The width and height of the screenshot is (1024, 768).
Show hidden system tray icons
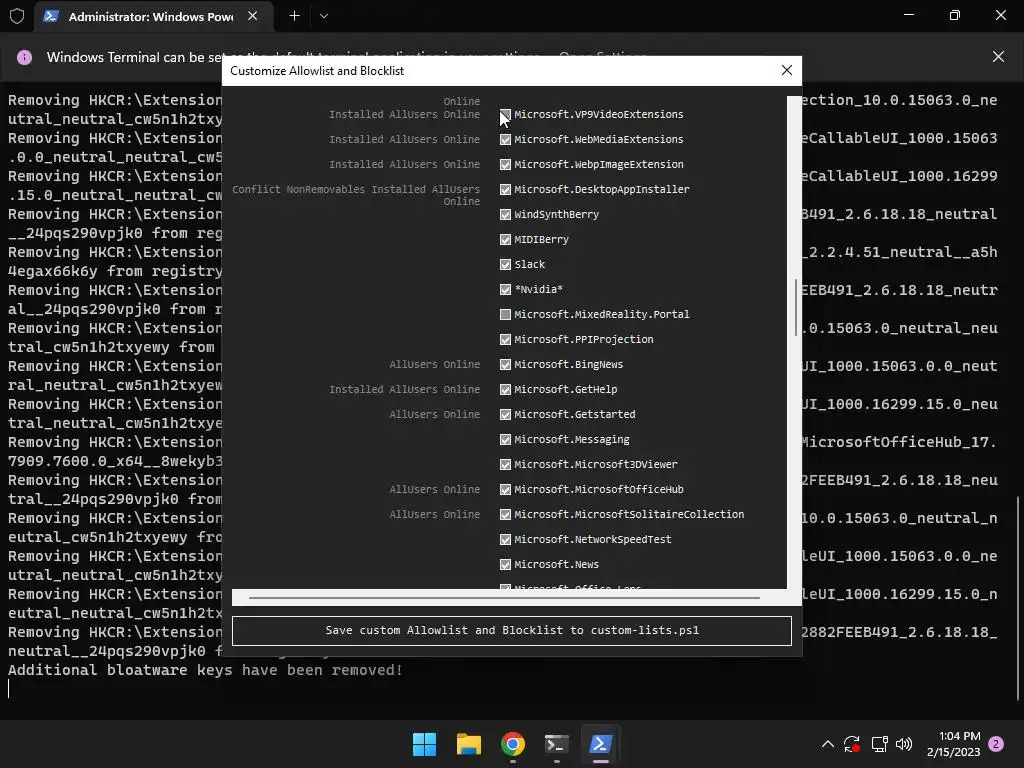tap(827, 744)
